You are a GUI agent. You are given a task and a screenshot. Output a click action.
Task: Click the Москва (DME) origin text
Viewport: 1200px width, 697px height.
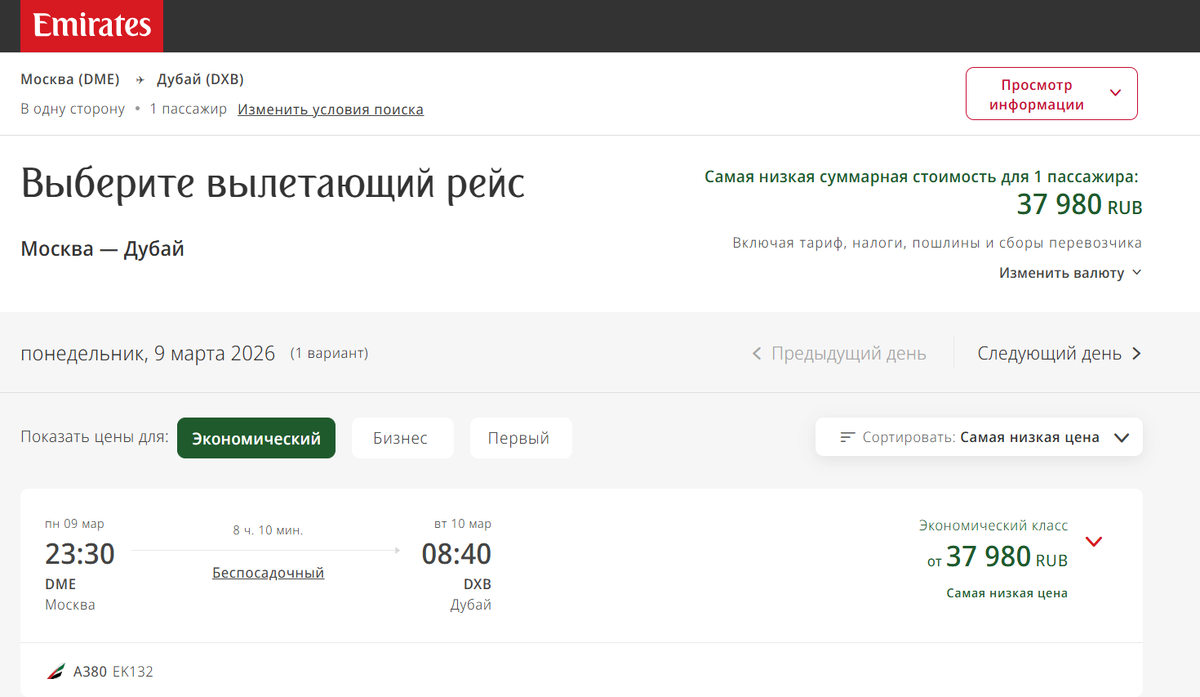click(x=70, y=80)
